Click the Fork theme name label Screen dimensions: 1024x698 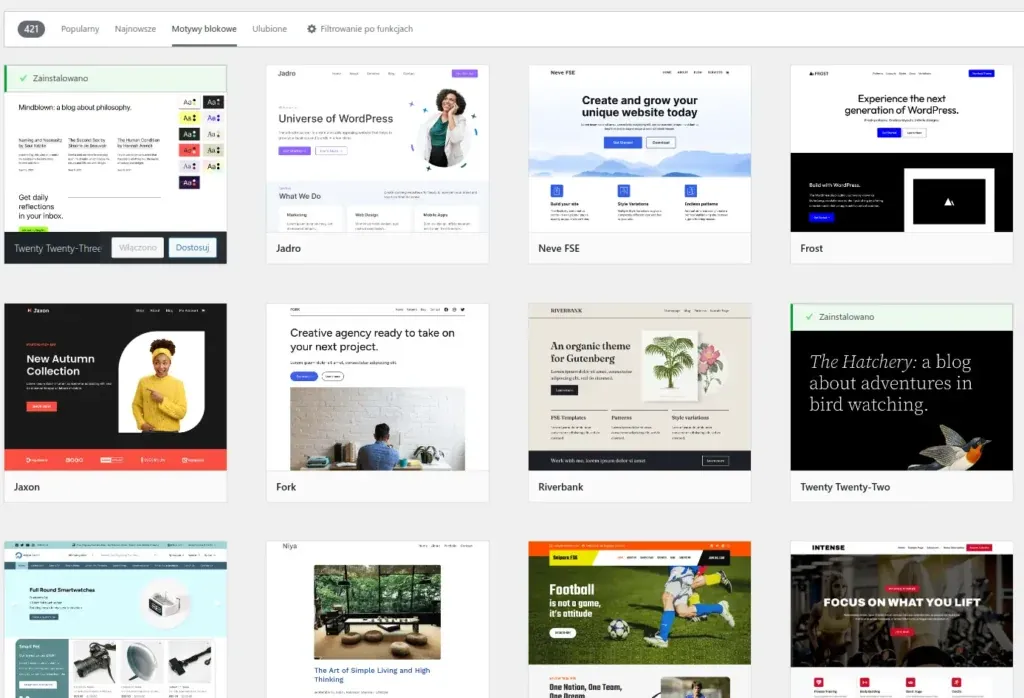tap(286, 486)
